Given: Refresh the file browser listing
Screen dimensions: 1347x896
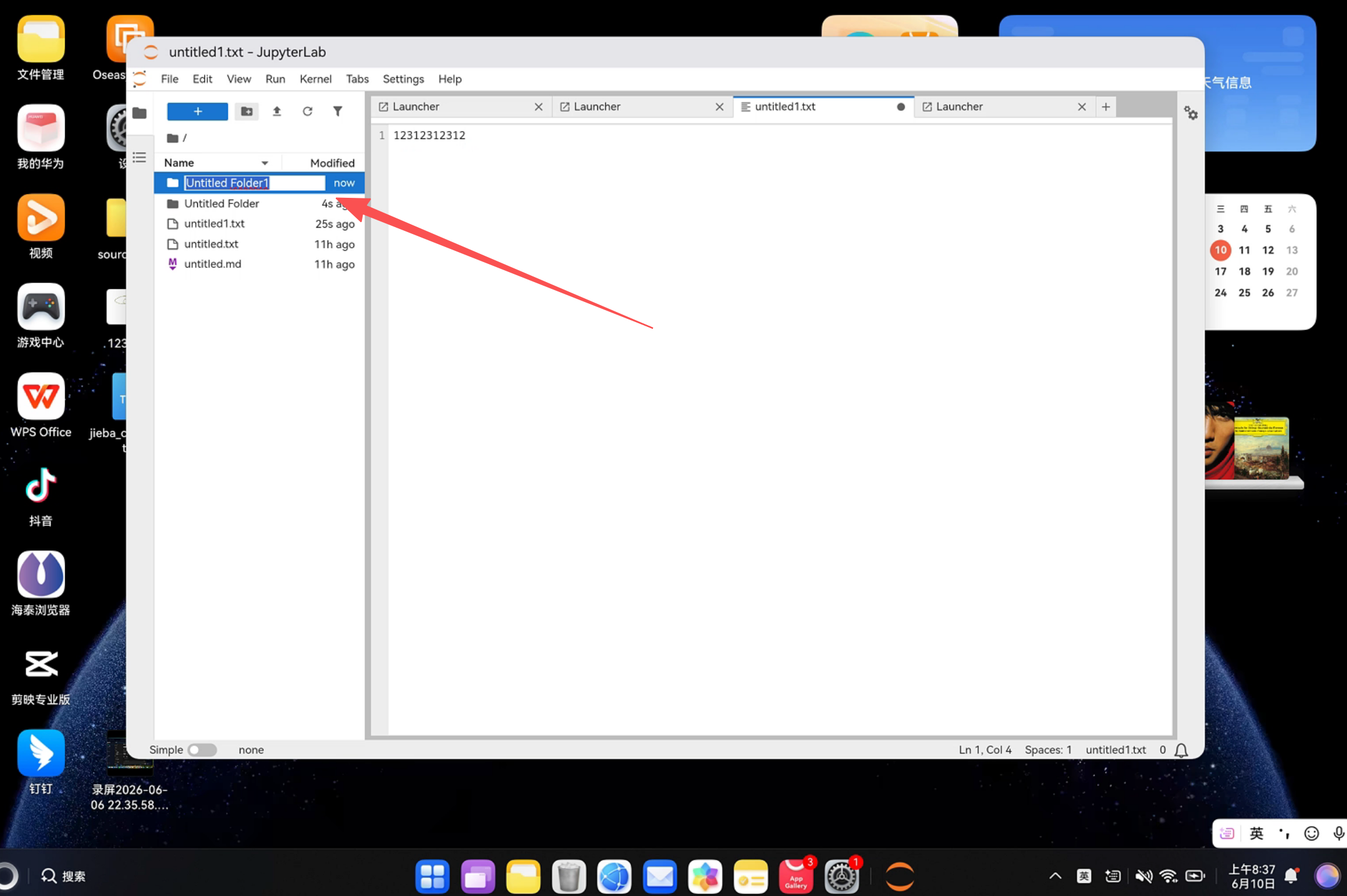Looking at the screenshot, I should click(x=307, y=112).
